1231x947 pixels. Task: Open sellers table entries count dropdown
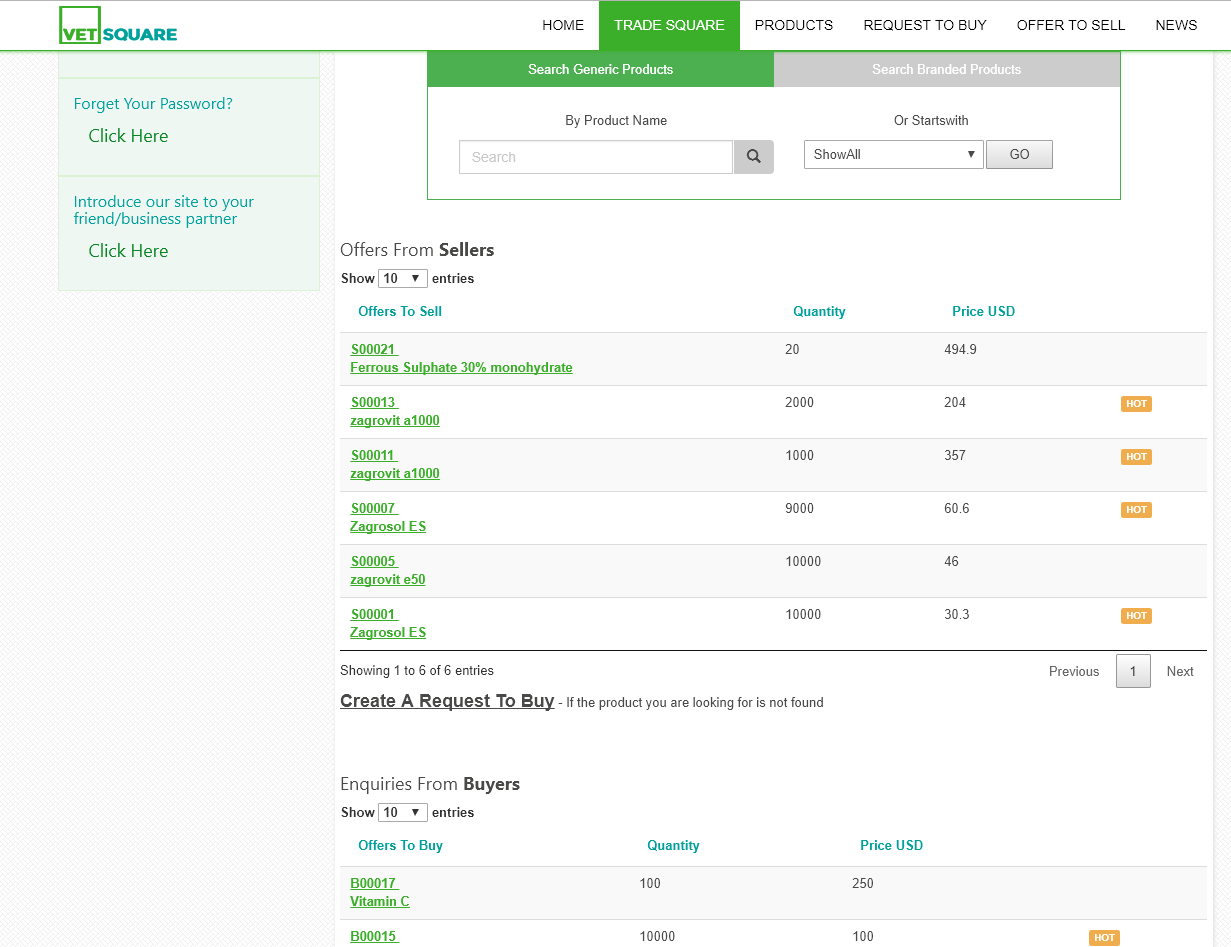[x=403, y=279]
